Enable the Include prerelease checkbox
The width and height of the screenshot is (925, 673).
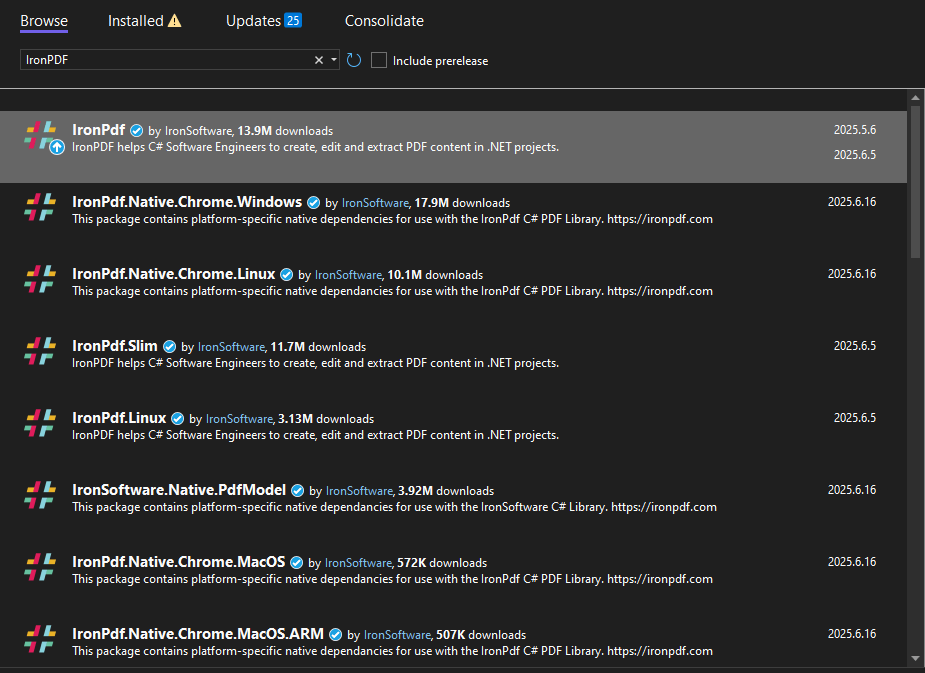[x=379, y=60]
